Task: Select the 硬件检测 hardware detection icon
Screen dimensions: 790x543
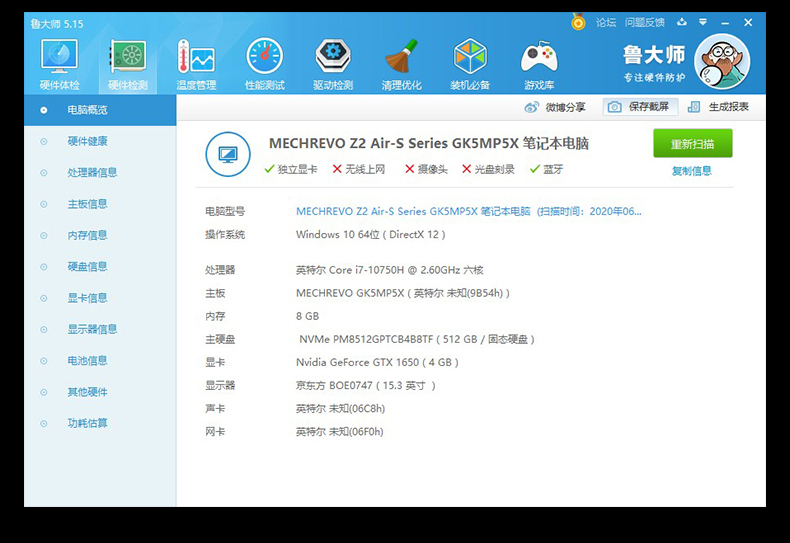Action: [x=128, y=65]
